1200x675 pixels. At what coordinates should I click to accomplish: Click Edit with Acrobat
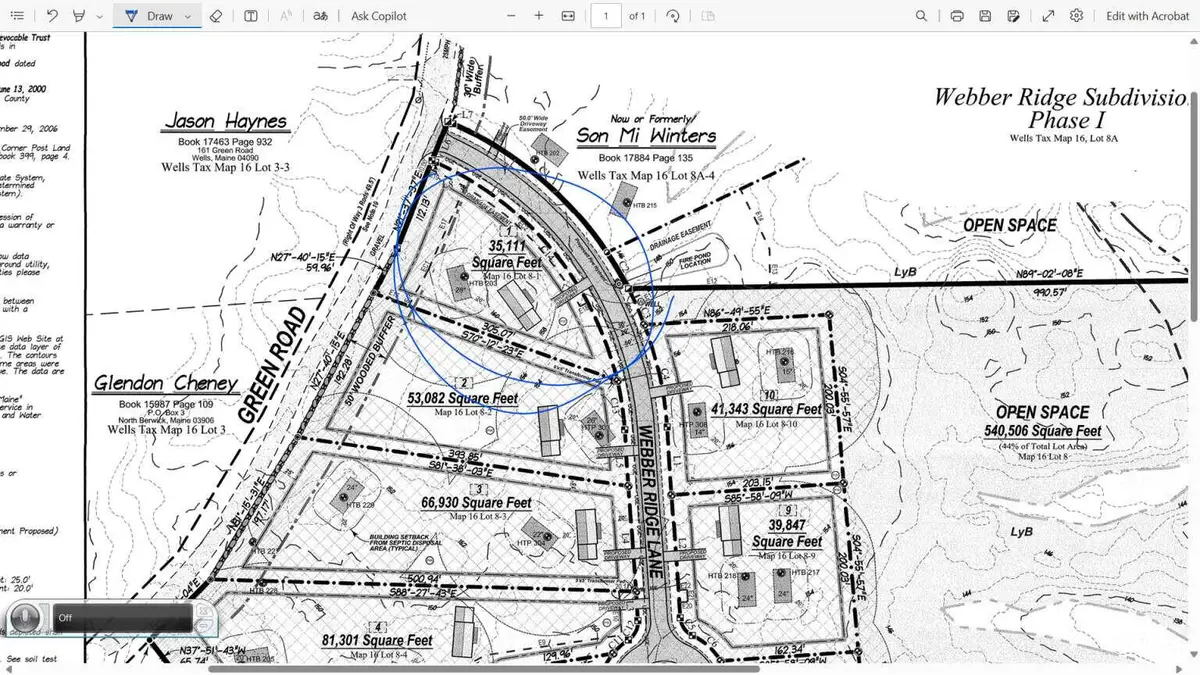(x=1147, y=16)
